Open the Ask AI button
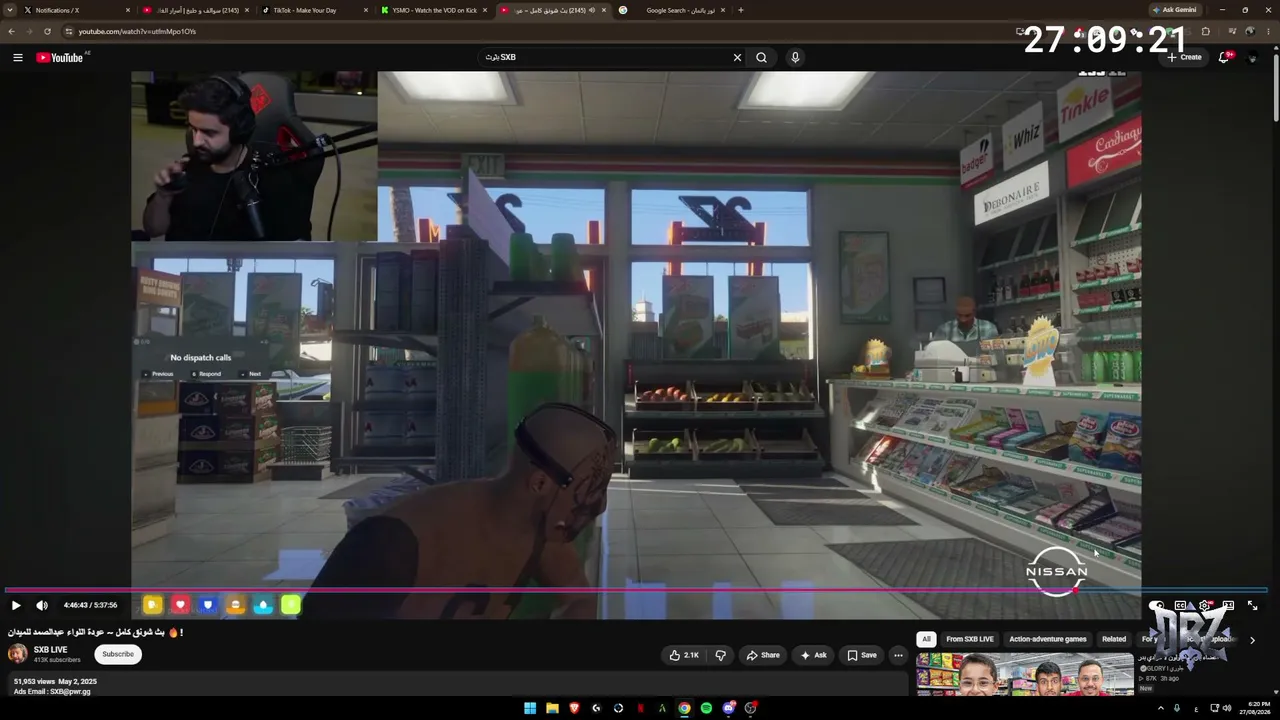 (x=813, y=655)
